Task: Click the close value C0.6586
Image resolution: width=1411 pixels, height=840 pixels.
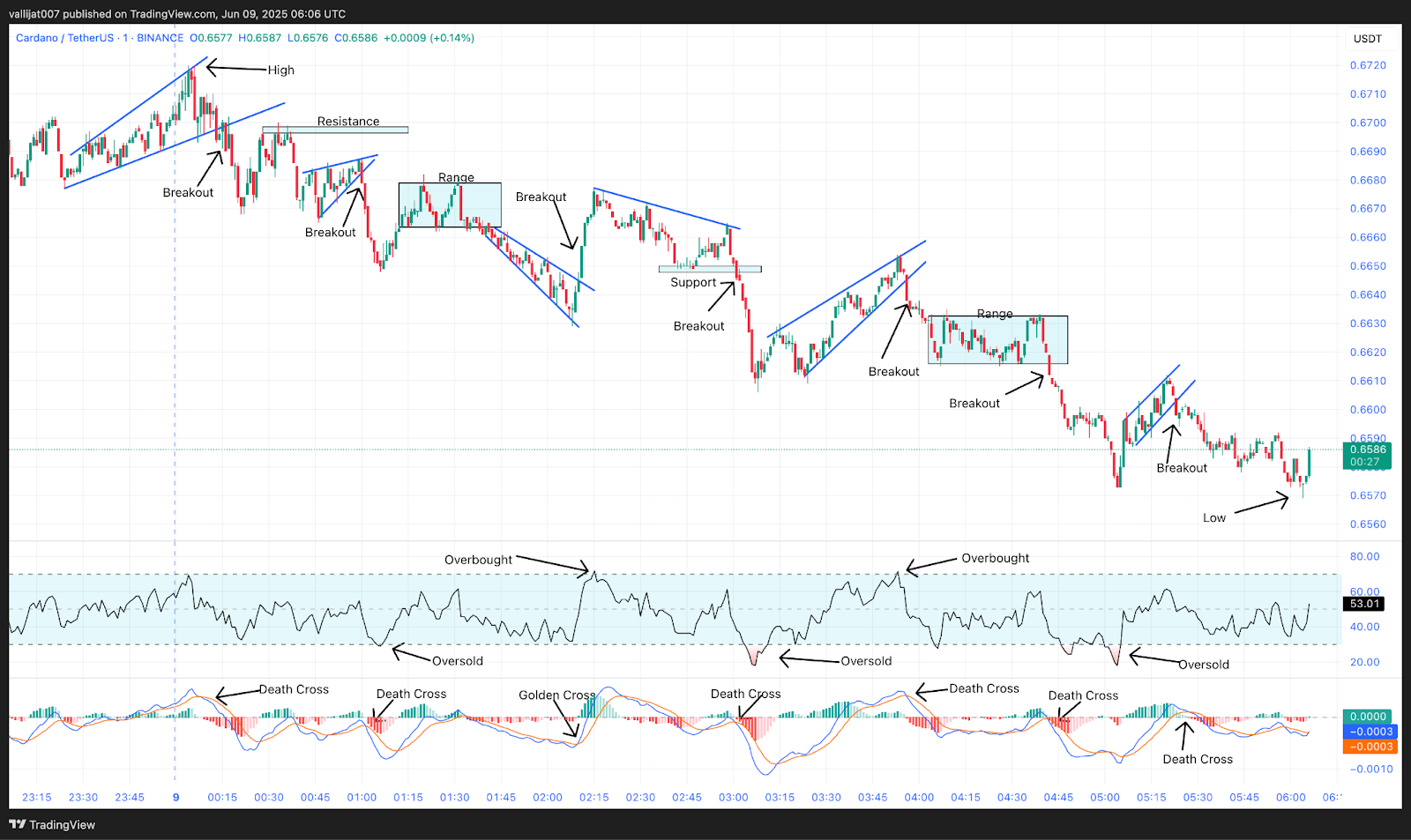Action: pos(356,38)
